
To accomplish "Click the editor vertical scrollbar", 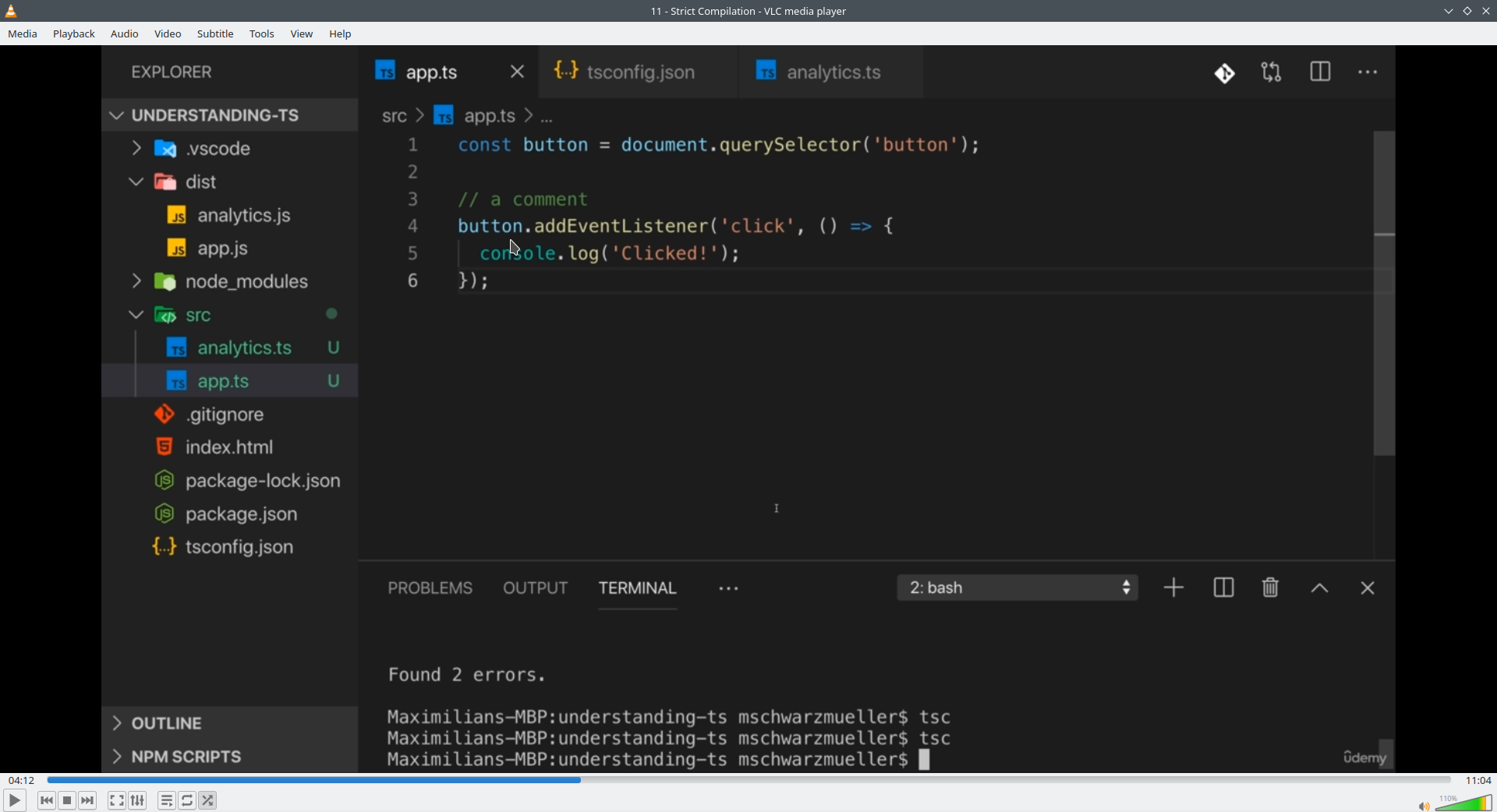I will pos(1385,293).
